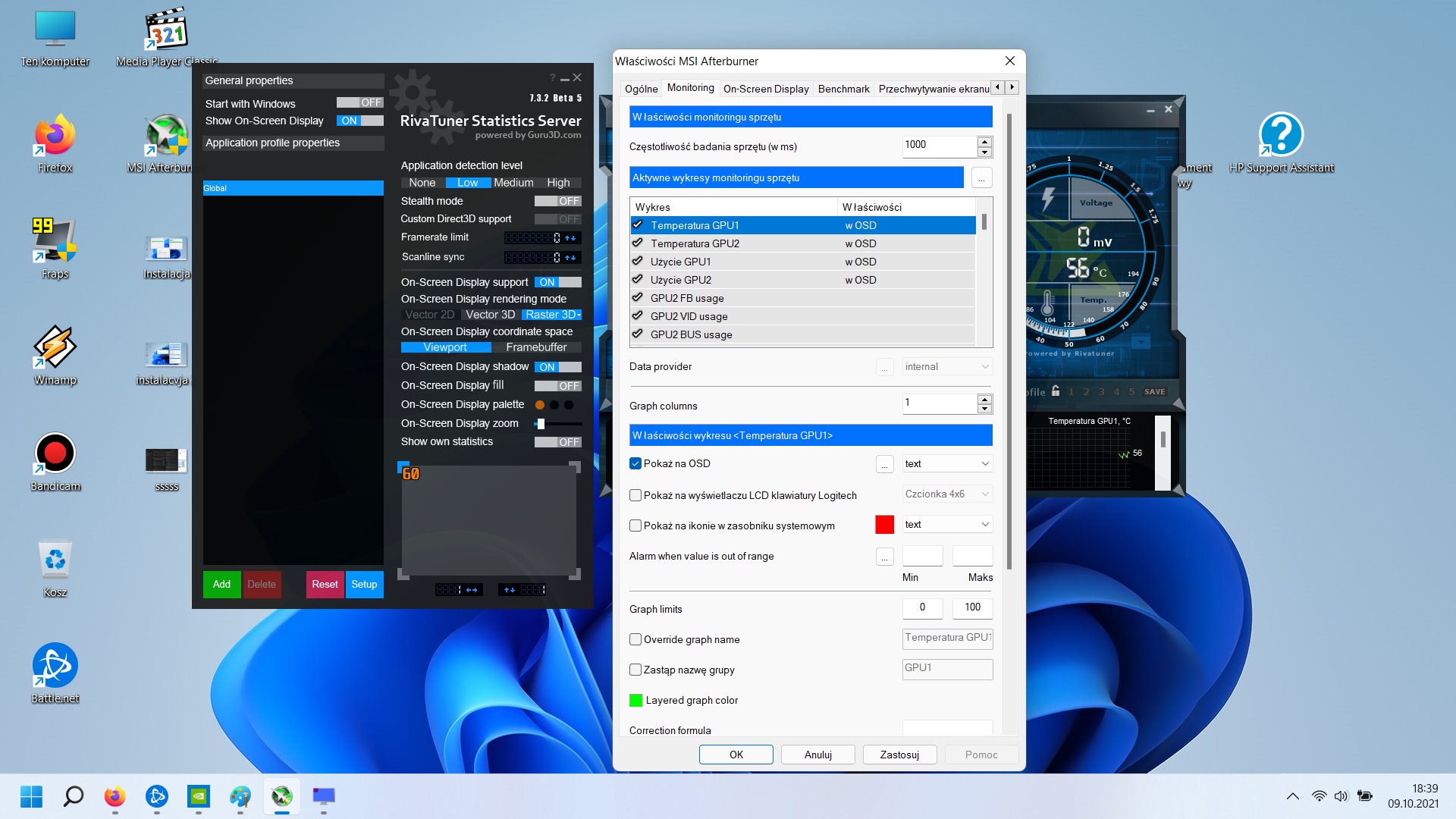The width and height of the screenshot is (1456, 819).
Task: Open Battle.net taskbar icon
Action: point(157,796)
